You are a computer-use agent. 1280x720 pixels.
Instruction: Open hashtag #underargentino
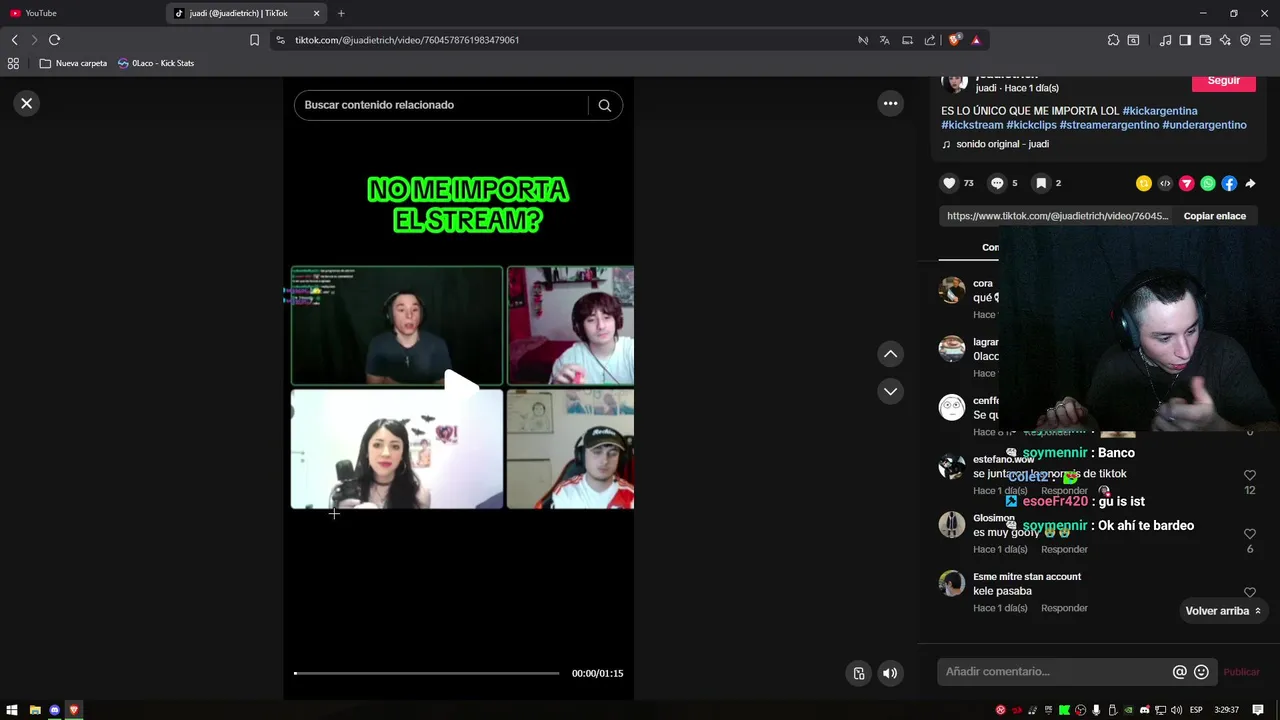1204,125
